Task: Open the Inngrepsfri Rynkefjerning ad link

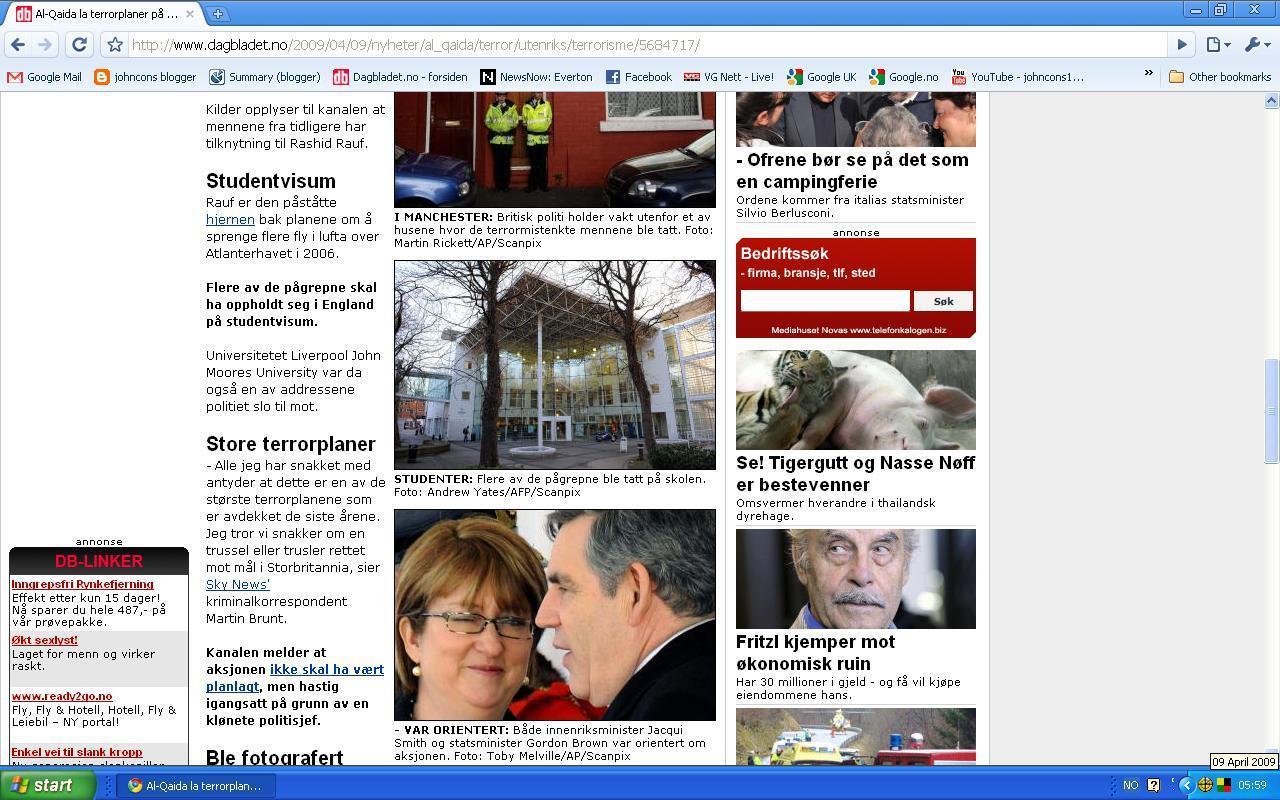Action: pos(82,584)
